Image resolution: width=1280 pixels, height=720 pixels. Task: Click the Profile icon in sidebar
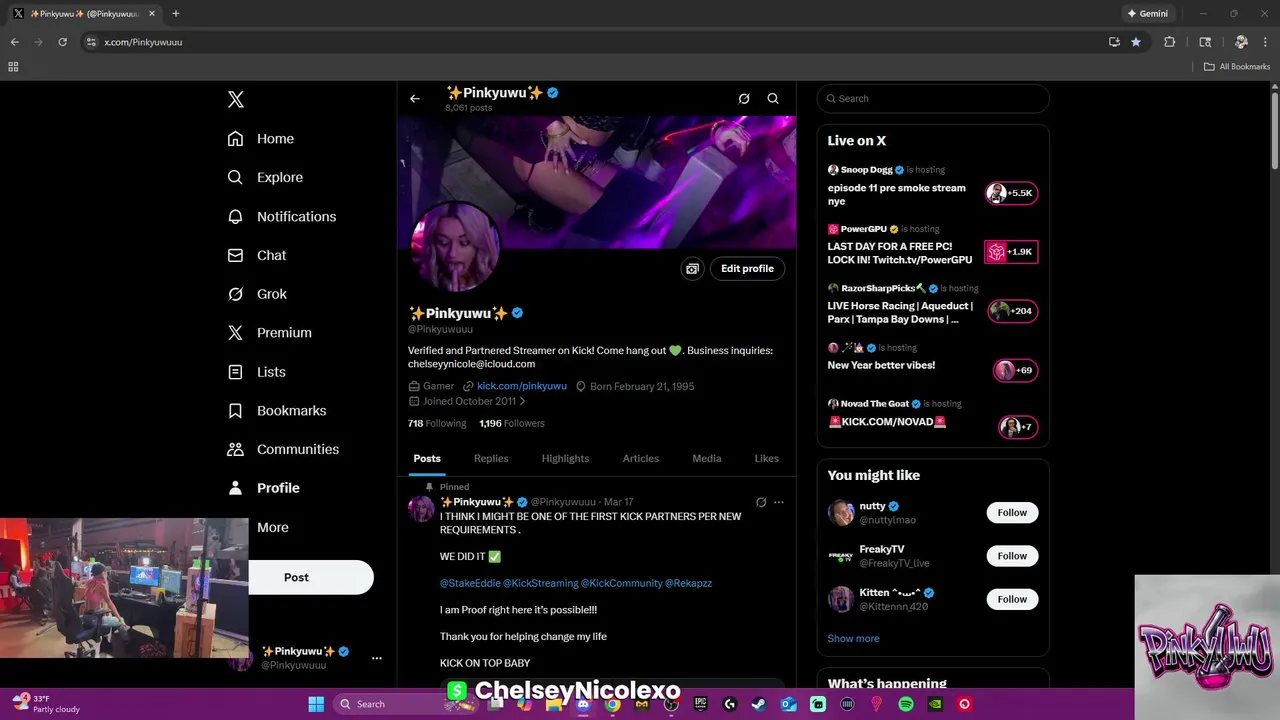click(x=235, y=488)
